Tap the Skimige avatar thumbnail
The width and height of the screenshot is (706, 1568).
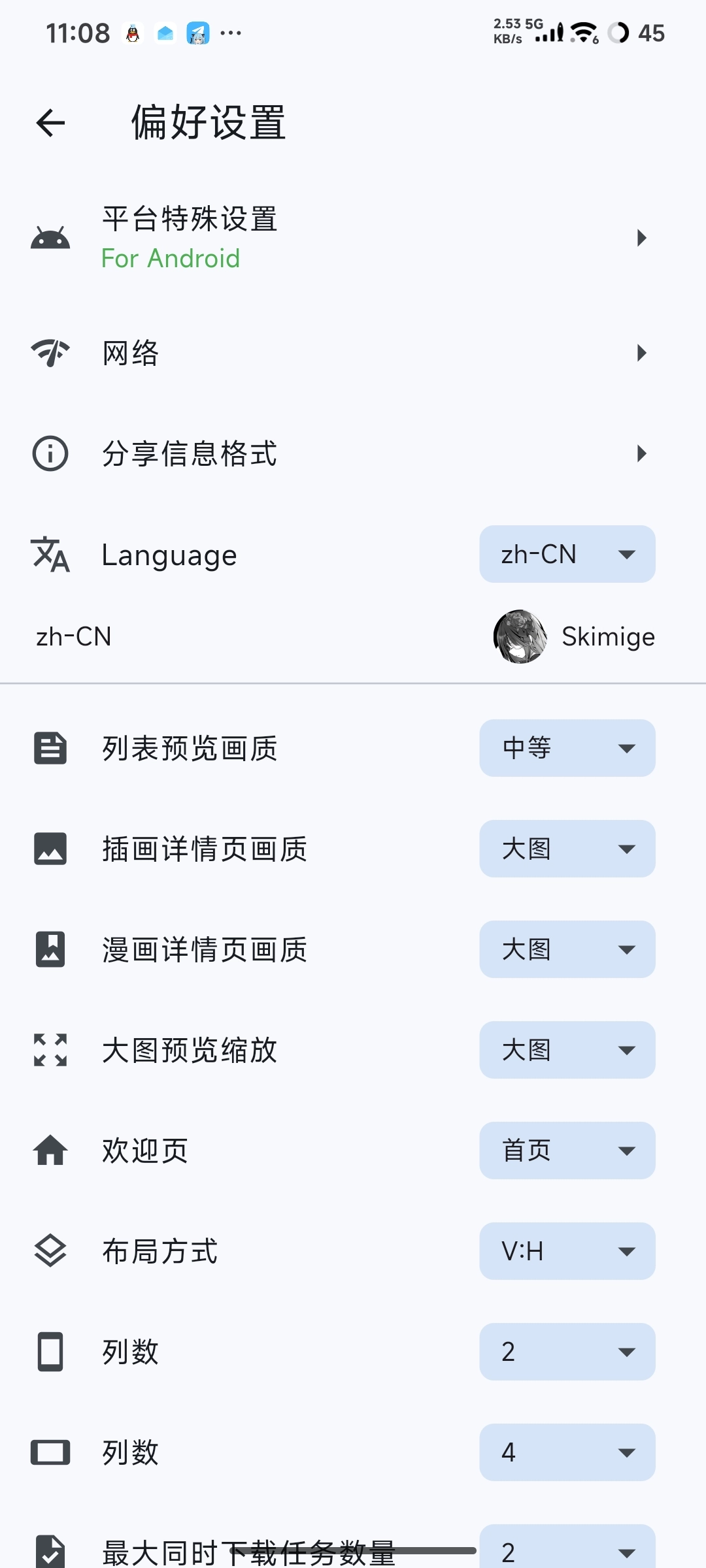(x=520, y=637)
